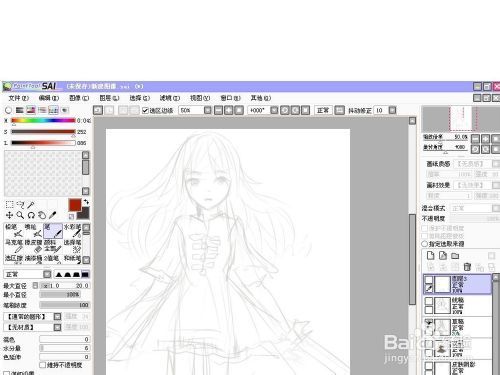Image resolution: width=500 pixels, height=375 pixels.
Task: Open the 窗口 Window menu
Action: [x=230, y=98]
